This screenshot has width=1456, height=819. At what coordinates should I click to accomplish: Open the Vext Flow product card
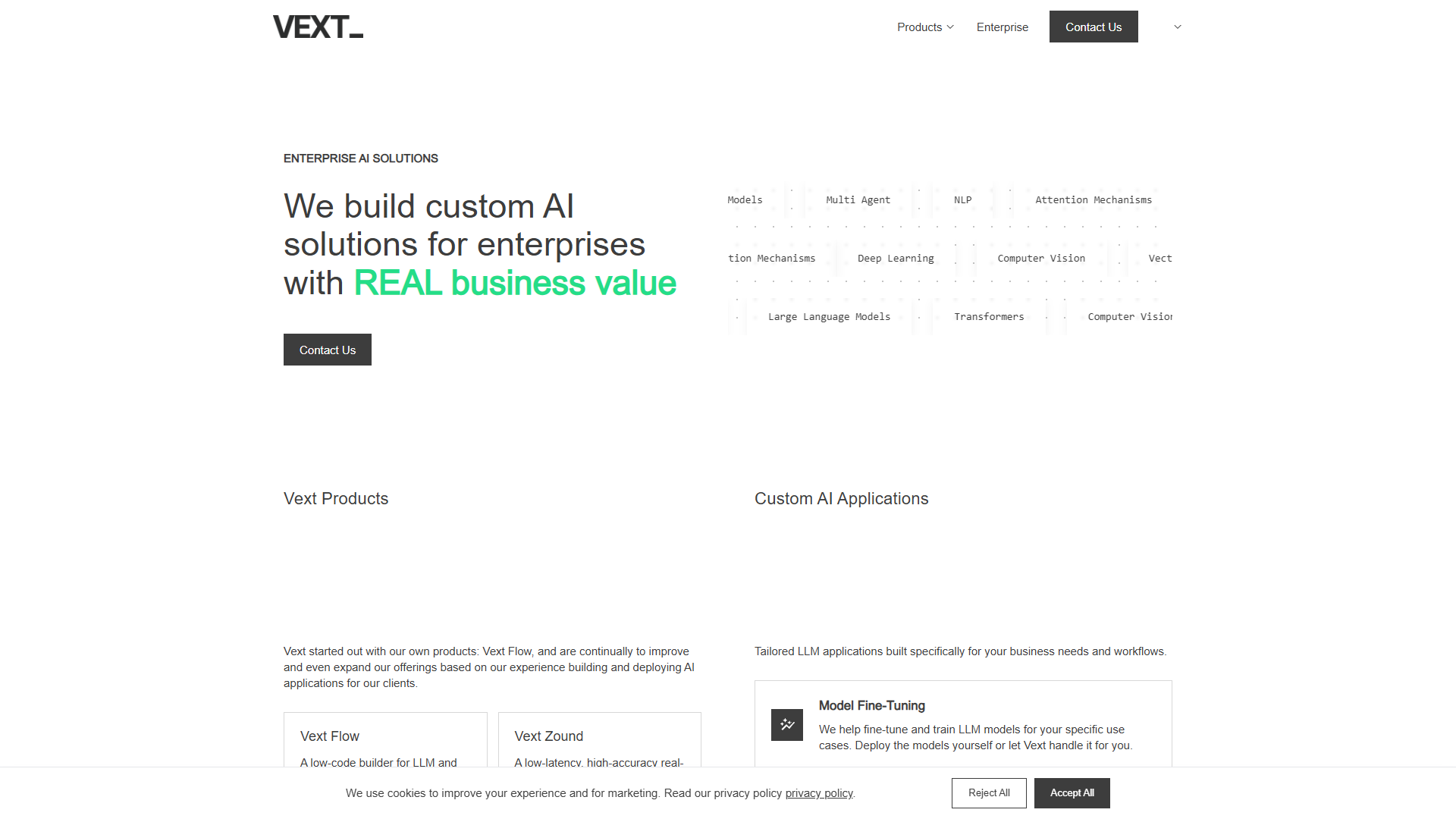385,740
